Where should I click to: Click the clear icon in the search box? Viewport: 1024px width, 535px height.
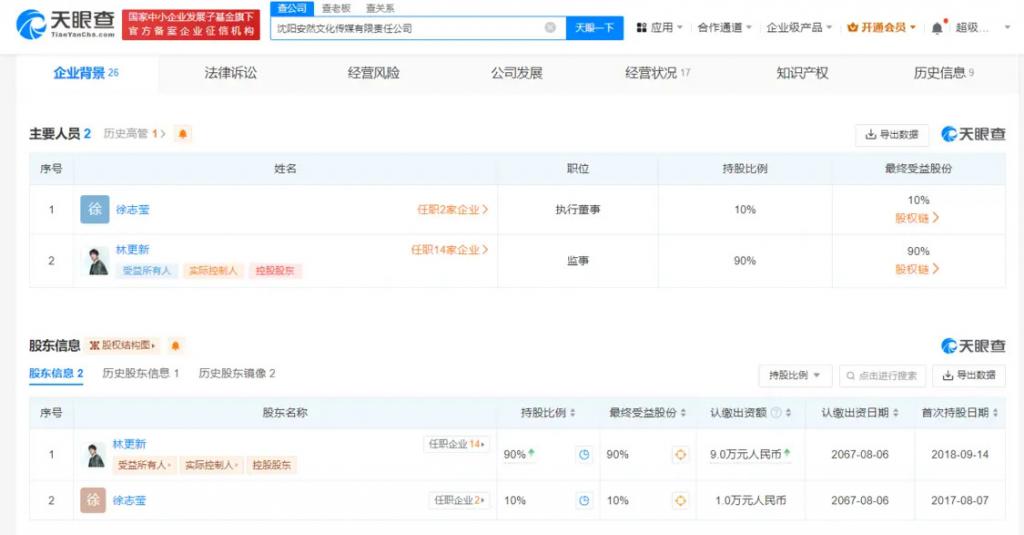(x=550, y=28)
